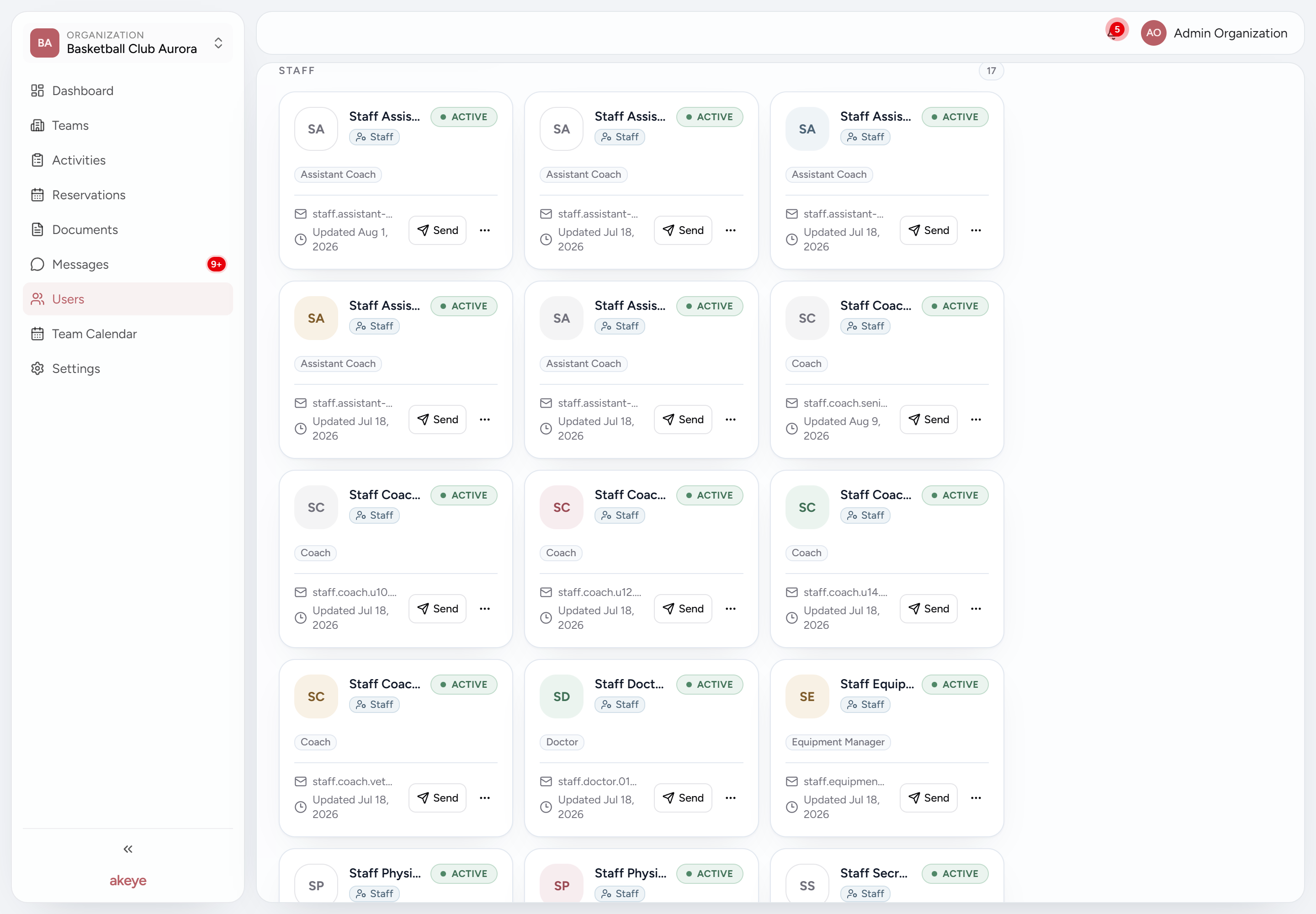Click Send on the staff.coach.u14 card

tap(929, 609)
